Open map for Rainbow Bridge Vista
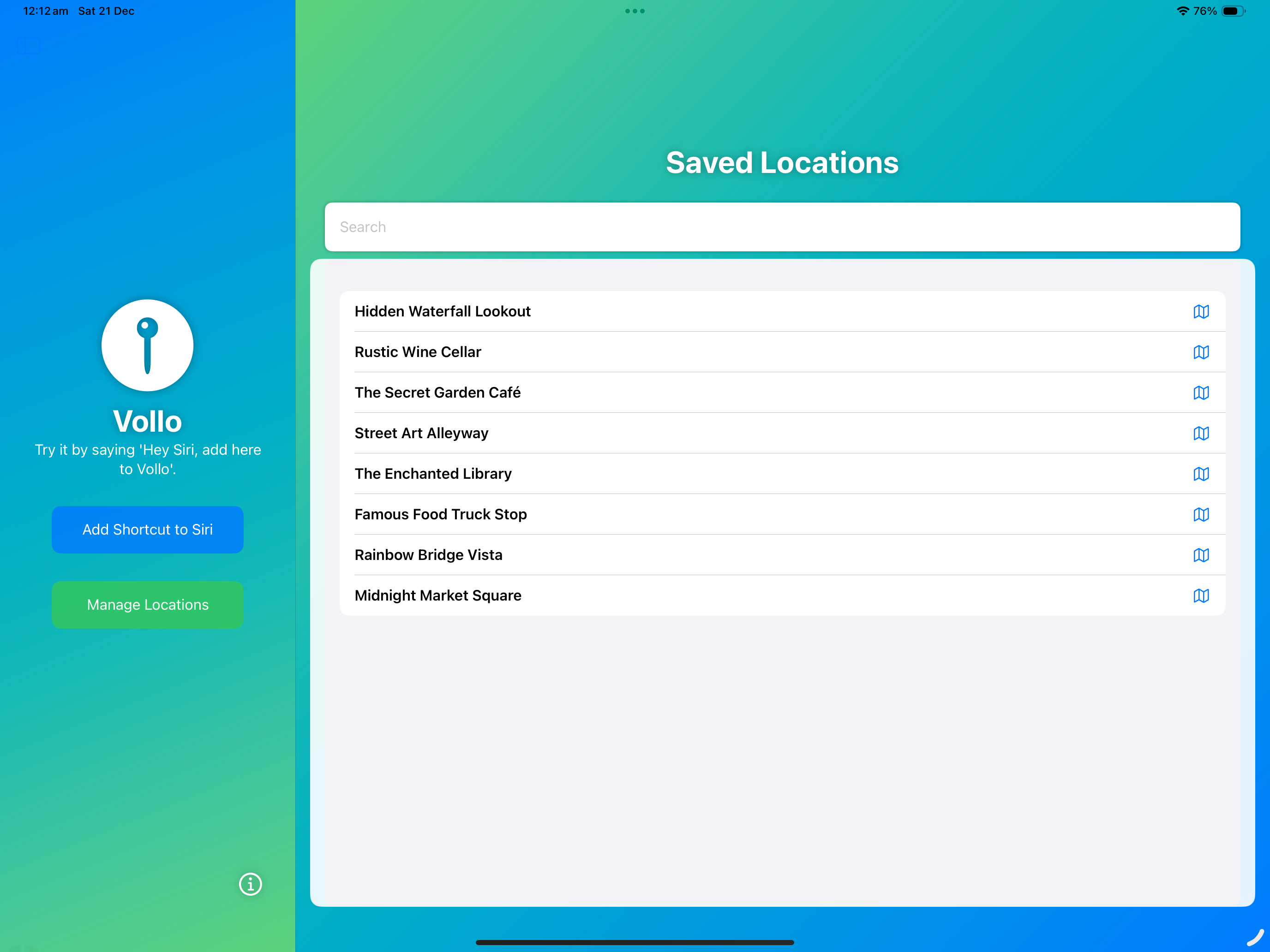Image resolution: width=1270 pixels, height=952 pixels. [x=1200, y=555]
